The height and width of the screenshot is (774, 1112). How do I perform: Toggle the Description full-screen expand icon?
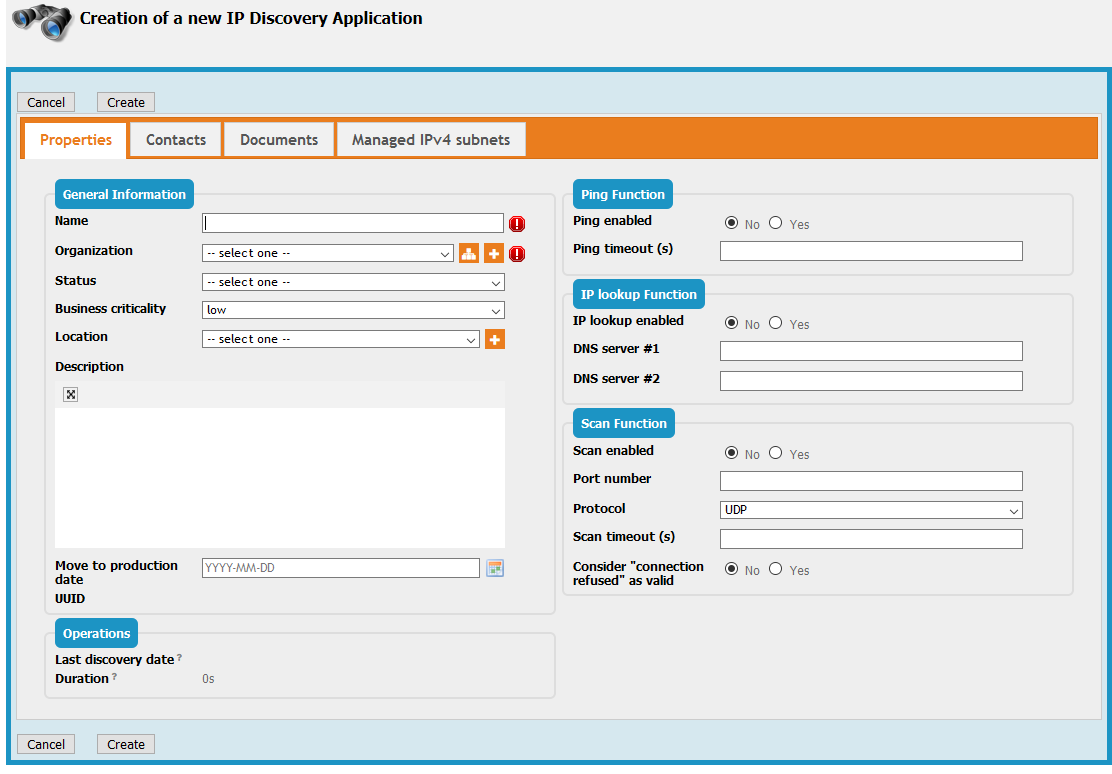(71, 395)
